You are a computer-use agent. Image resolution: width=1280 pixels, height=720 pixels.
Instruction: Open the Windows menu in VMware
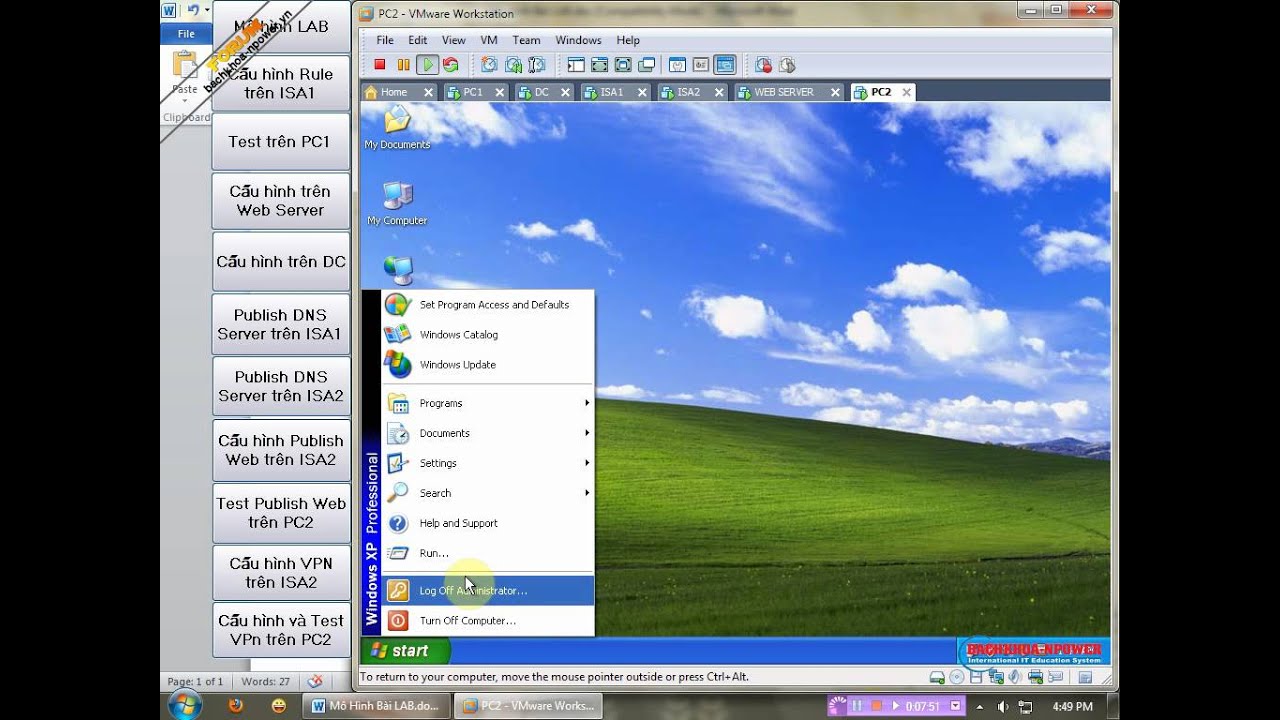tap(578, 40)
